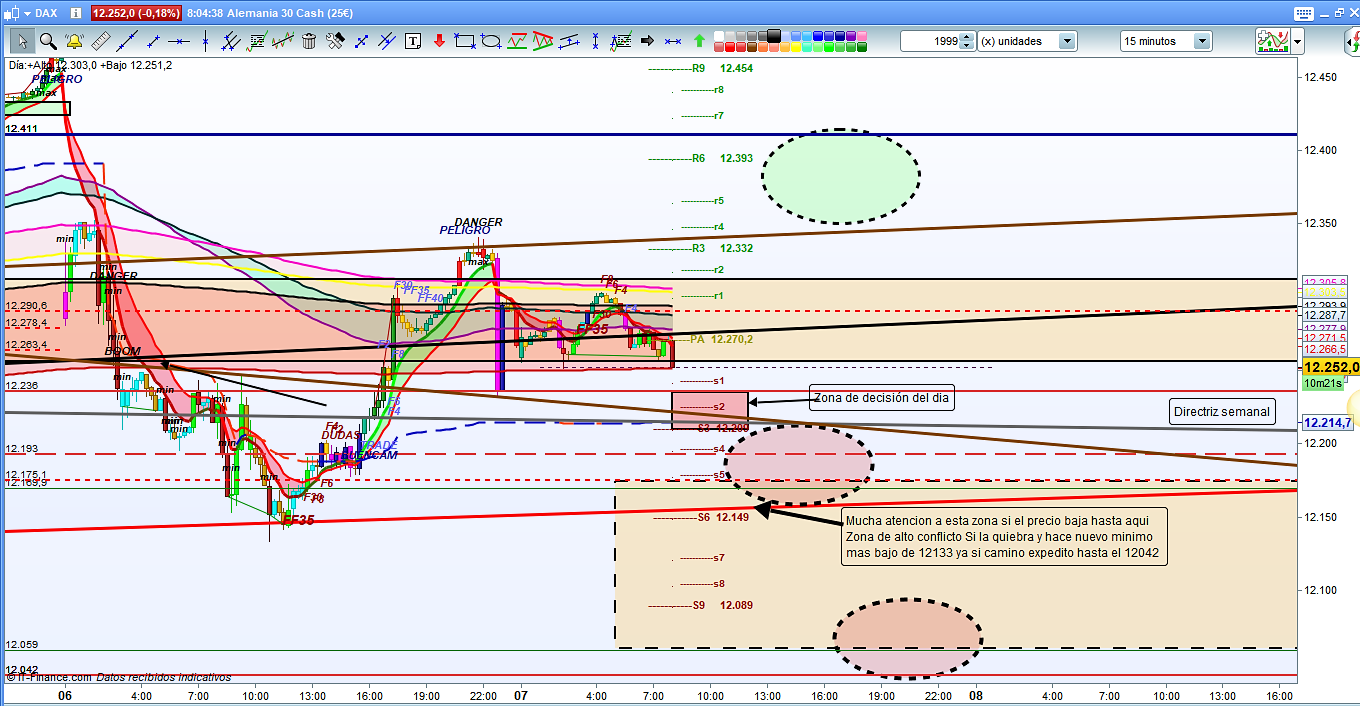Expand the indicators button dropdown arrow
This screenshot has height=706, width=1360.
click(x=1297, y=41)
